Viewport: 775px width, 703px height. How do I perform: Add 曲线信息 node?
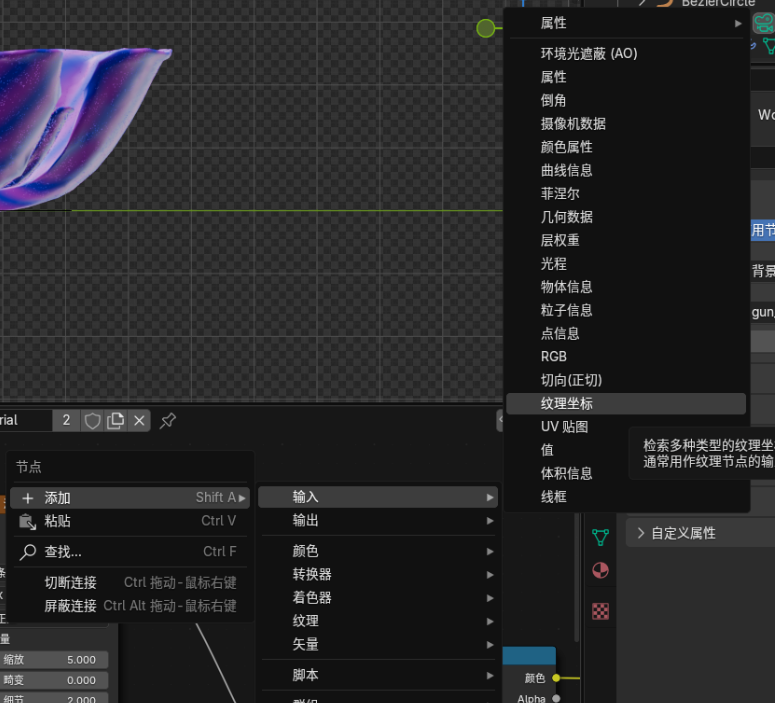[x=626, y=170]
